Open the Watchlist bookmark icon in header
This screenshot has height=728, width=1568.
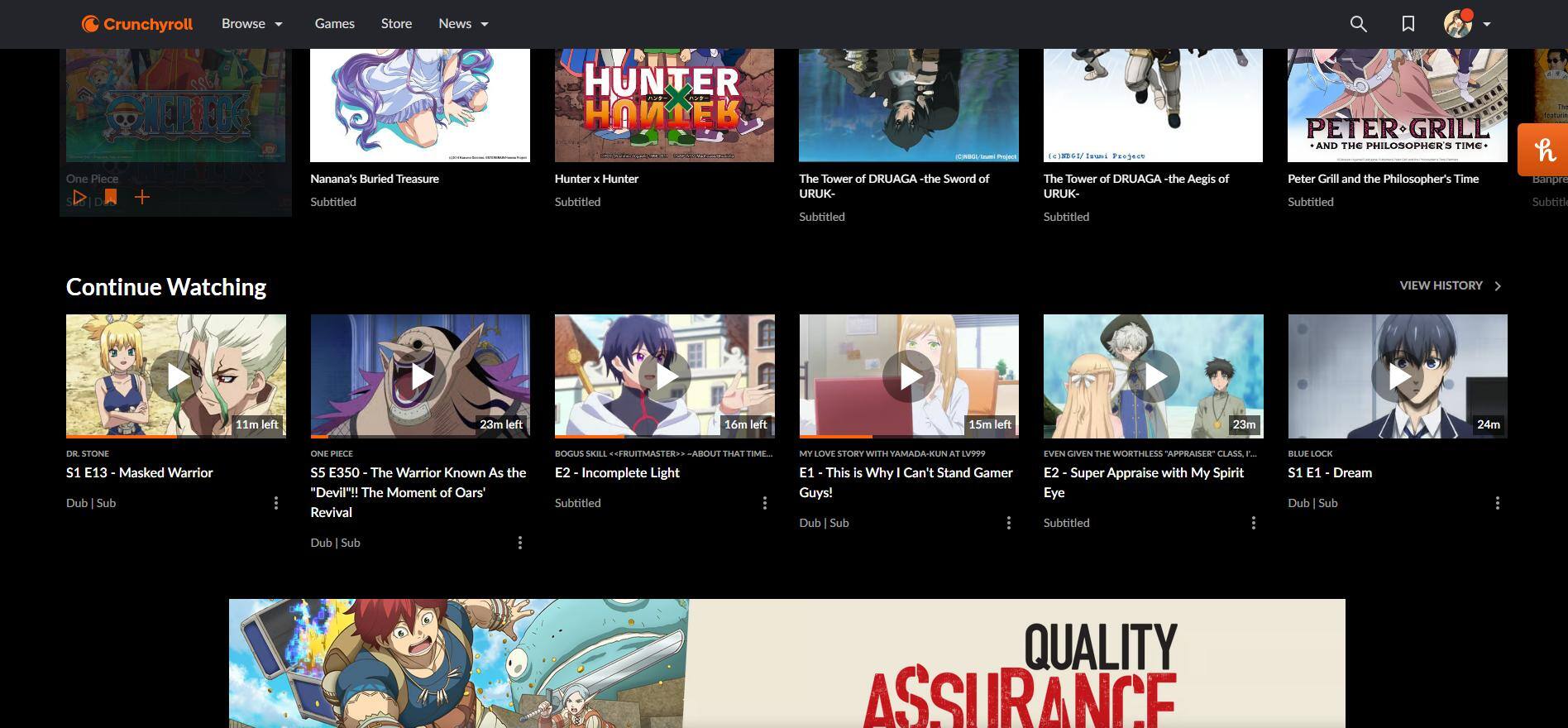[1408, 24]
